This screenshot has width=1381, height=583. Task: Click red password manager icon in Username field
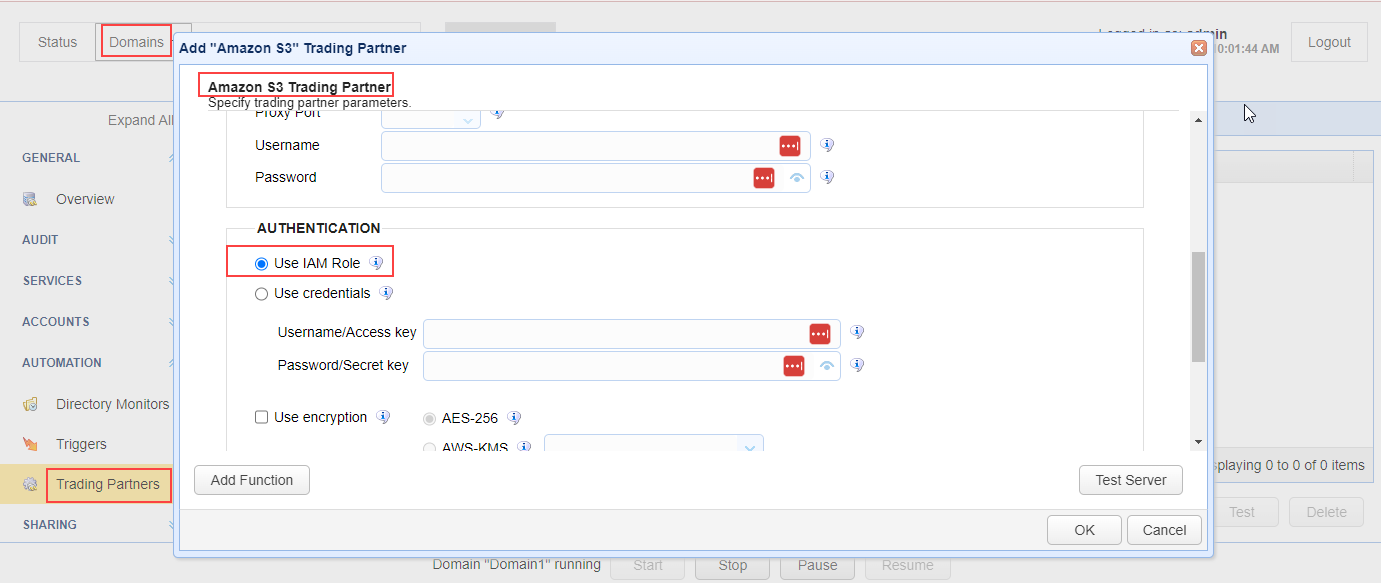coord(790,146)
